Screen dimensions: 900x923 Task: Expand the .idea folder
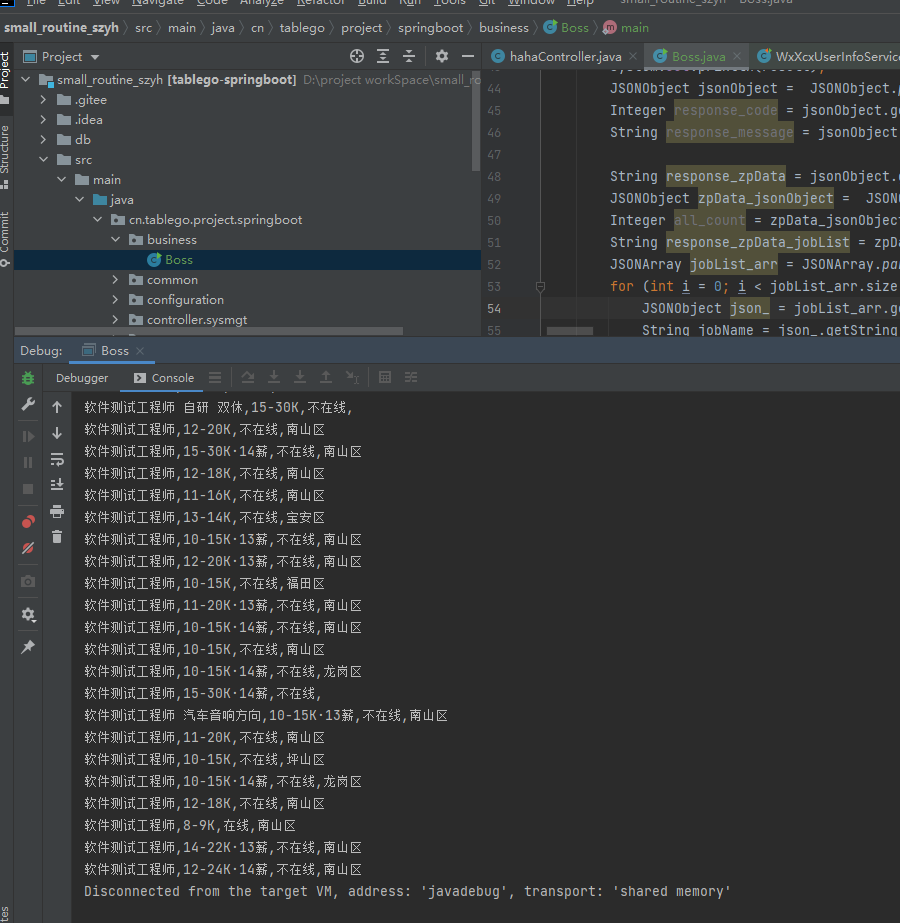click(43, 119)
